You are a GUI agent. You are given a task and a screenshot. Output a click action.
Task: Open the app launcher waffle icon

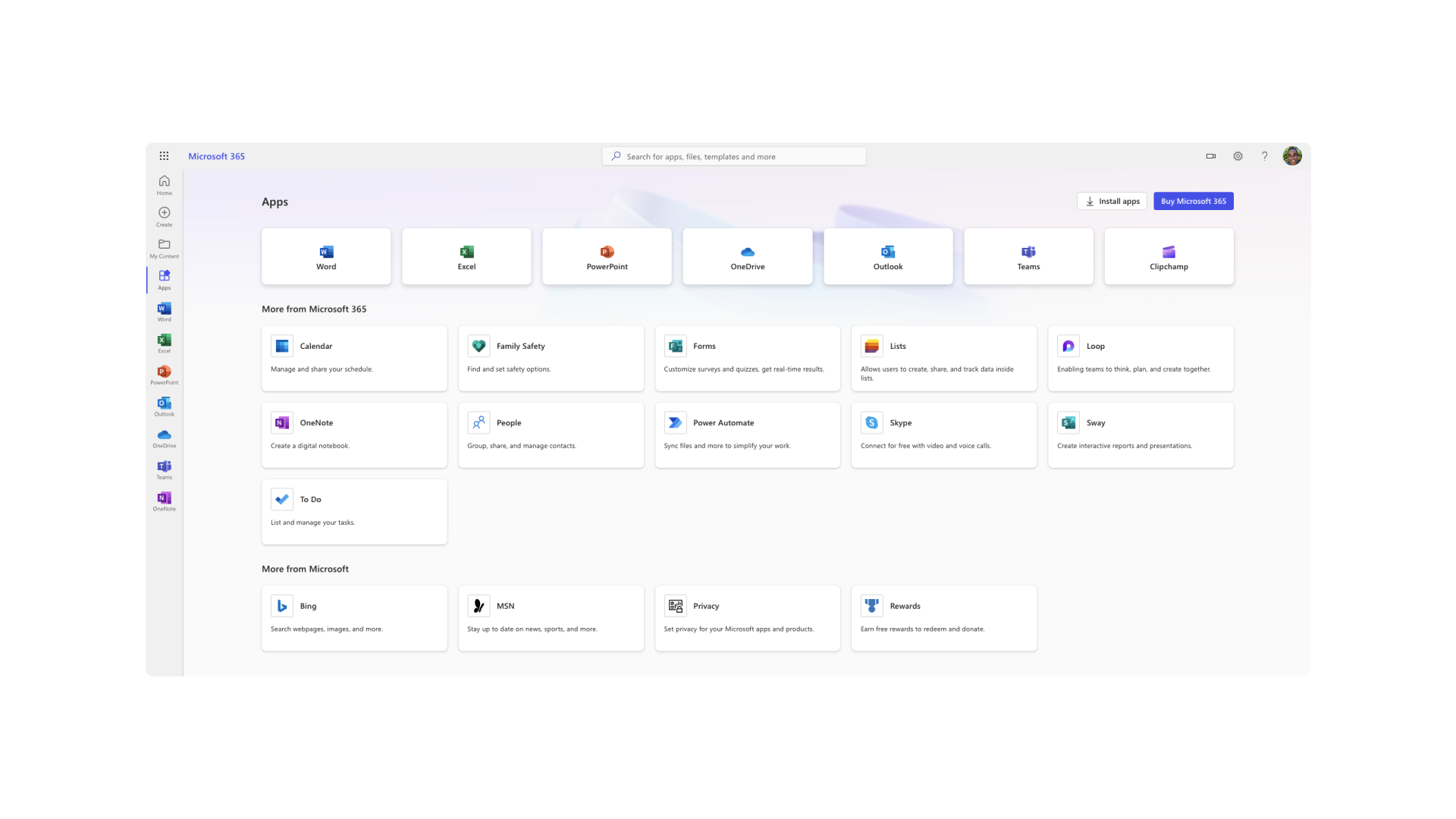click(164, 156)
